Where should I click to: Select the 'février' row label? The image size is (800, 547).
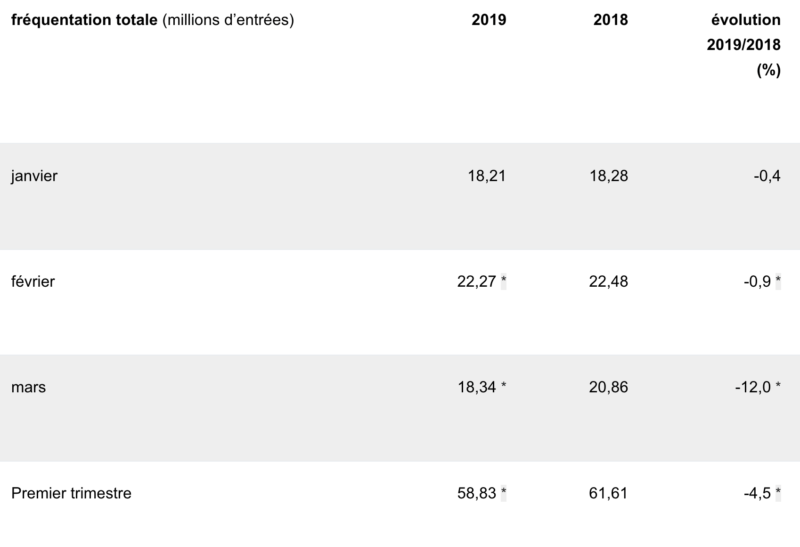point(34,282)
